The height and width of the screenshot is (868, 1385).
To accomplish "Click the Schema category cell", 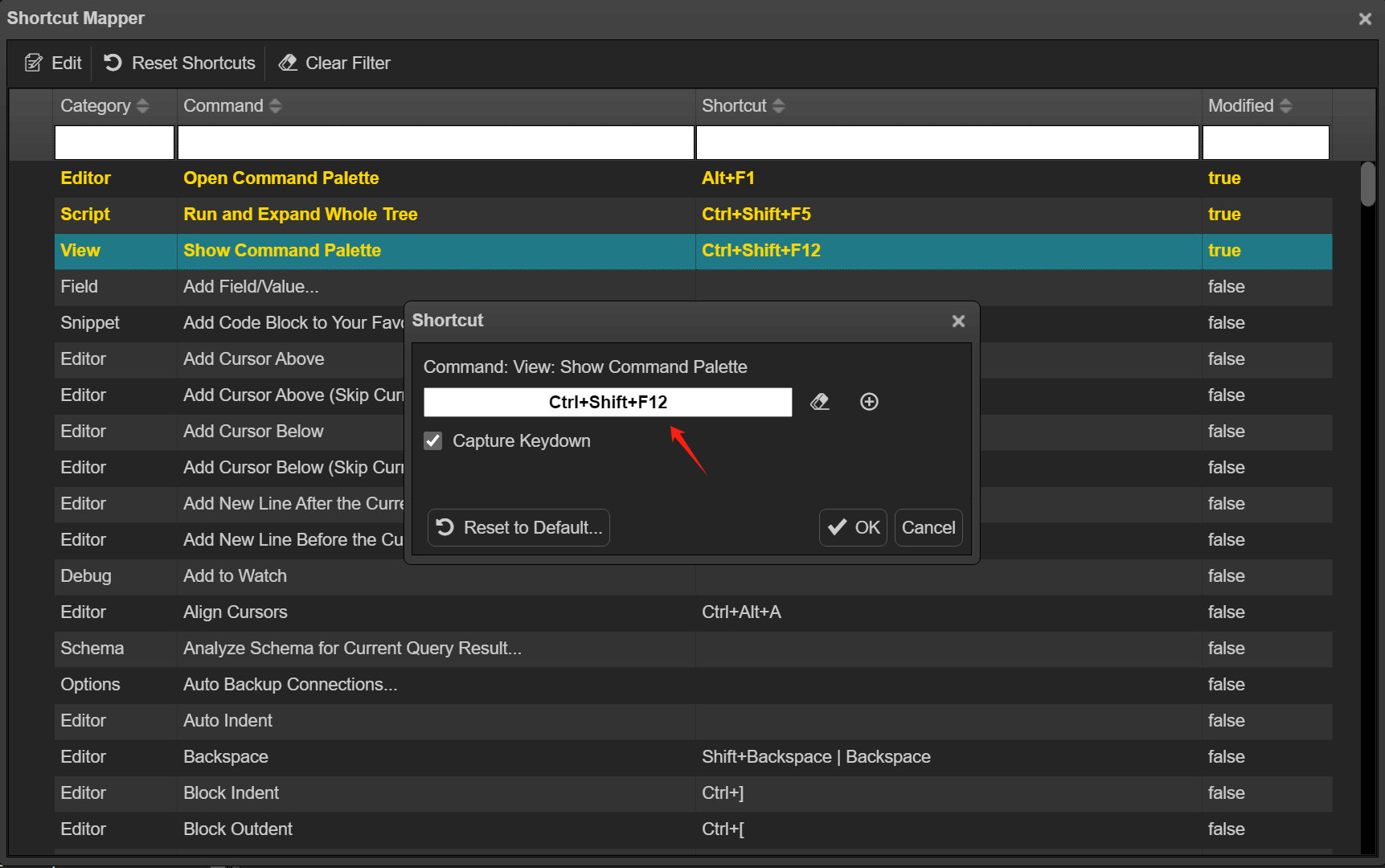I will coord(116,649).
